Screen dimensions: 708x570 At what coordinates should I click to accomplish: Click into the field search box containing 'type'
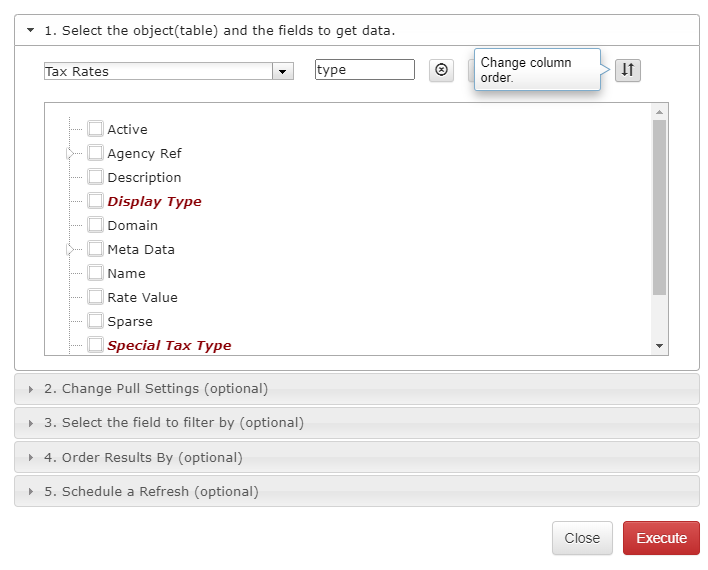click(365, 70)
